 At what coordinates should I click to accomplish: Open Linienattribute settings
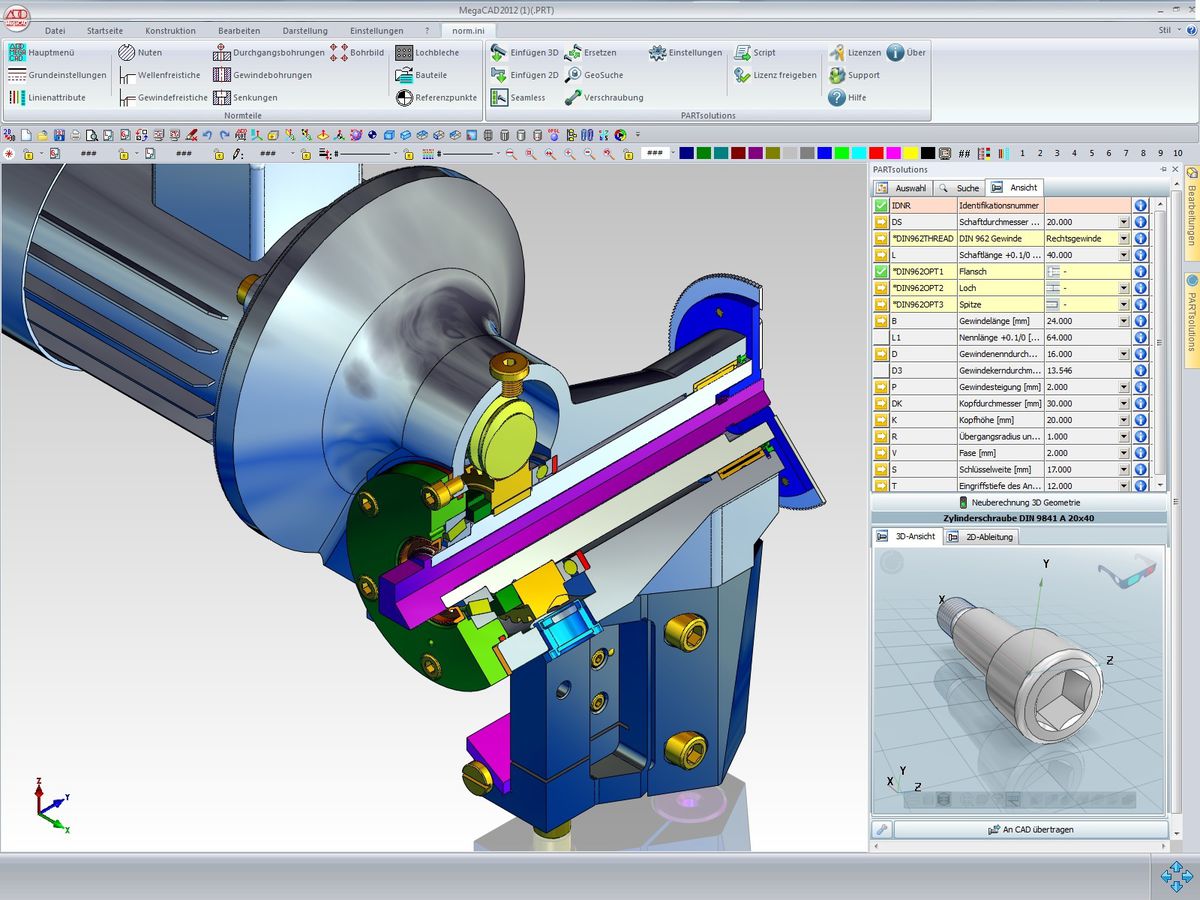pos(47,98)
